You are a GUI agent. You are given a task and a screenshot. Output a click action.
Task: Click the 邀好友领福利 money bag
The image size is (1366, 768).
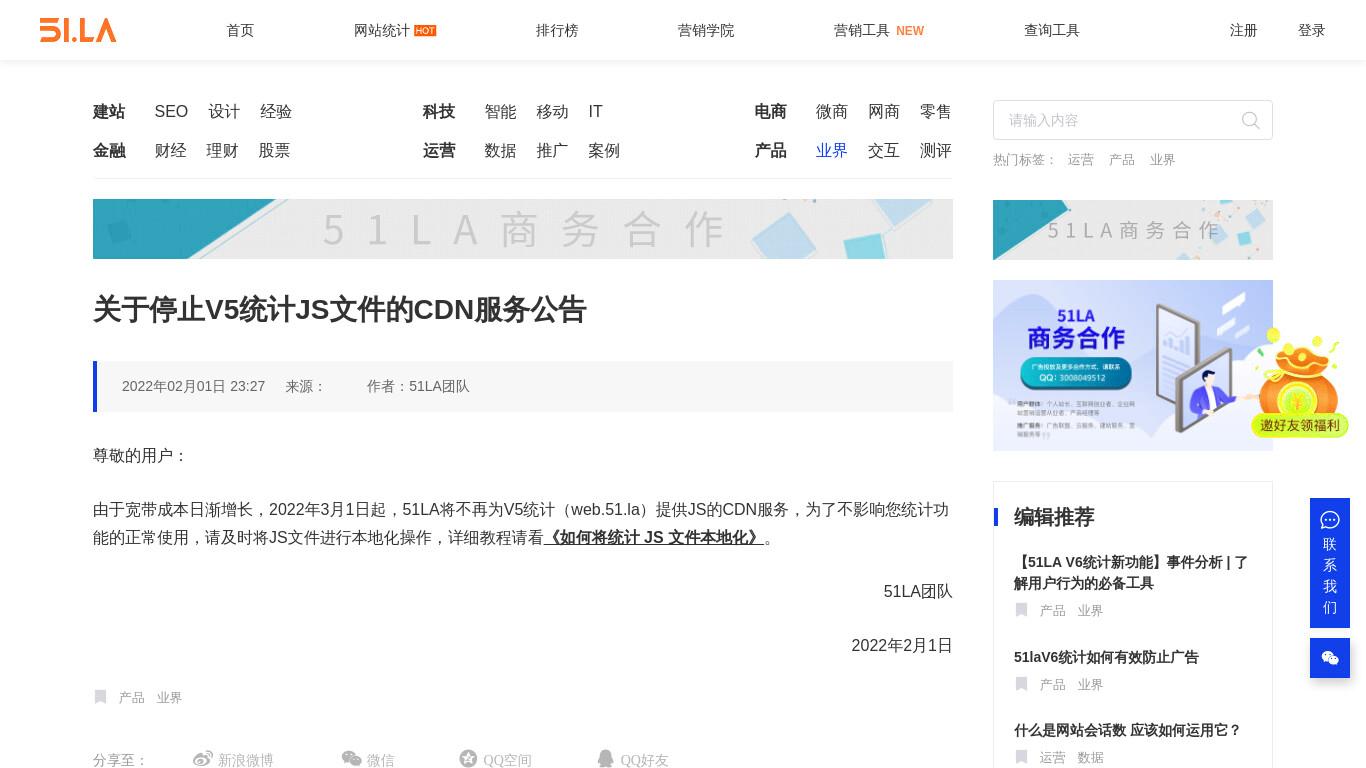[x=1300, y=383]
